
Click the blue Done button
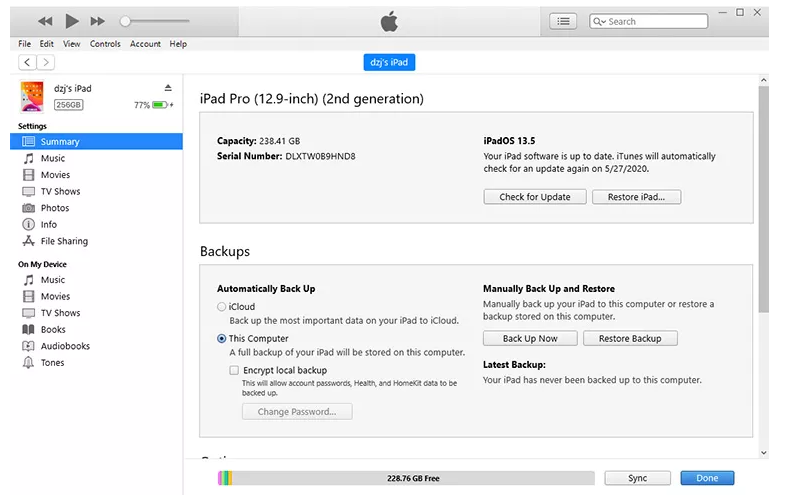point(707,478)
